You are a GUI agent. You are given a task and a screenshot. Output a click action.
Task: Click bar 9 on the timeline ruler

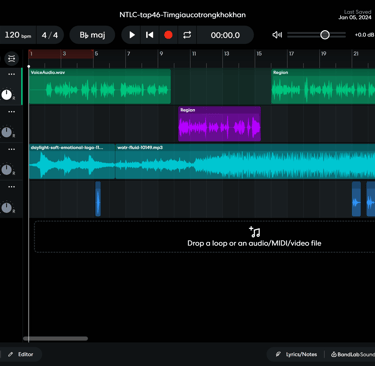(161, 54)
